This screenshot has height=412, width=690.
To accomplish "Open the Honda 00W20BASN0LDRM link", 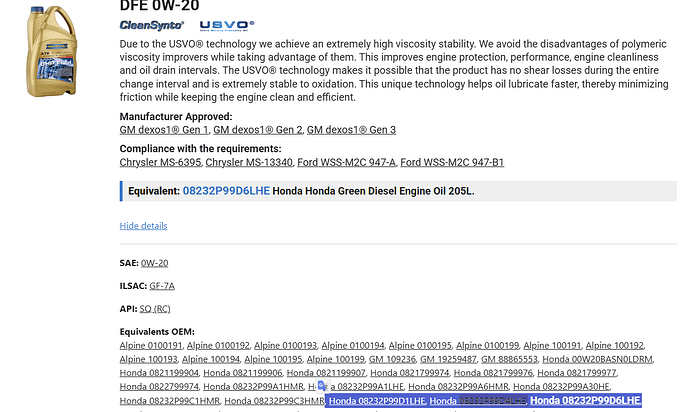I will point(597,359).
